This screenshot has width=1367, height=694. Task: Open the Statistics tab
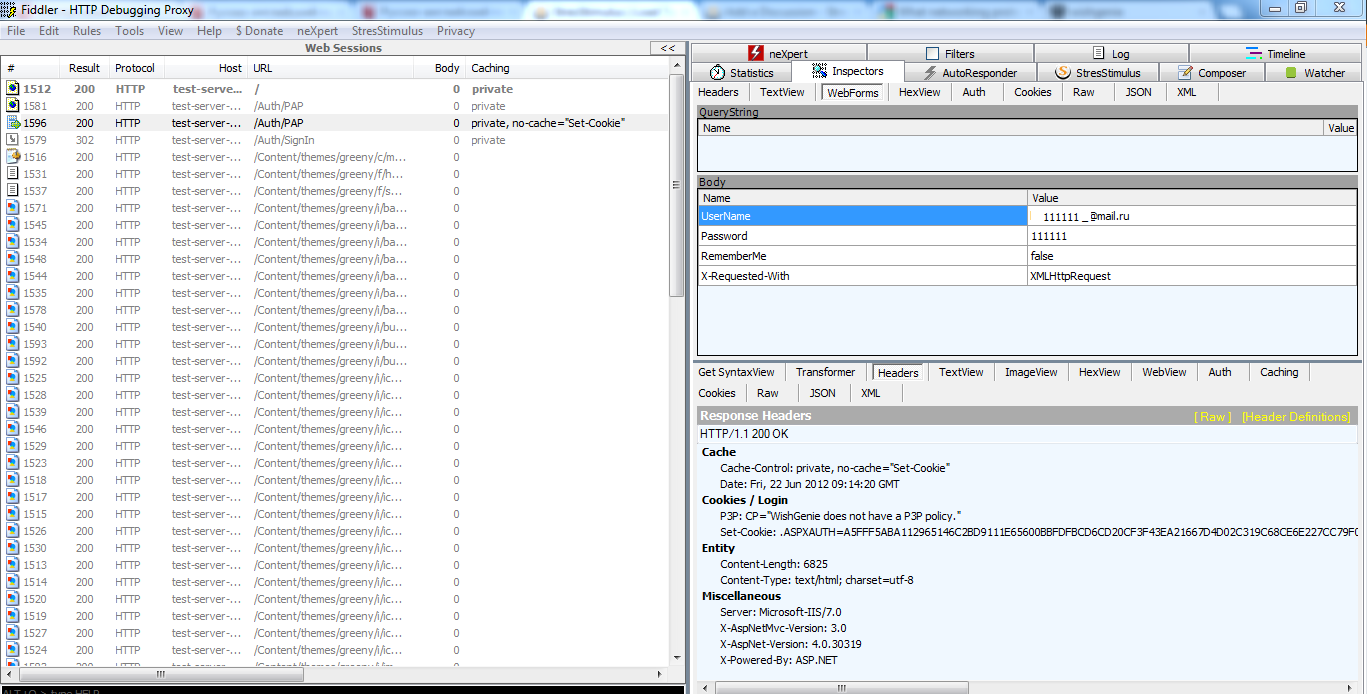[741, 73]
